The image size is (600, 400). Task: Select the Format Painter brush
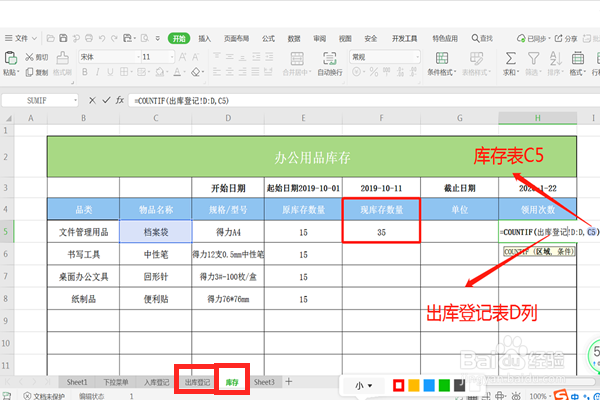[62, 58]
